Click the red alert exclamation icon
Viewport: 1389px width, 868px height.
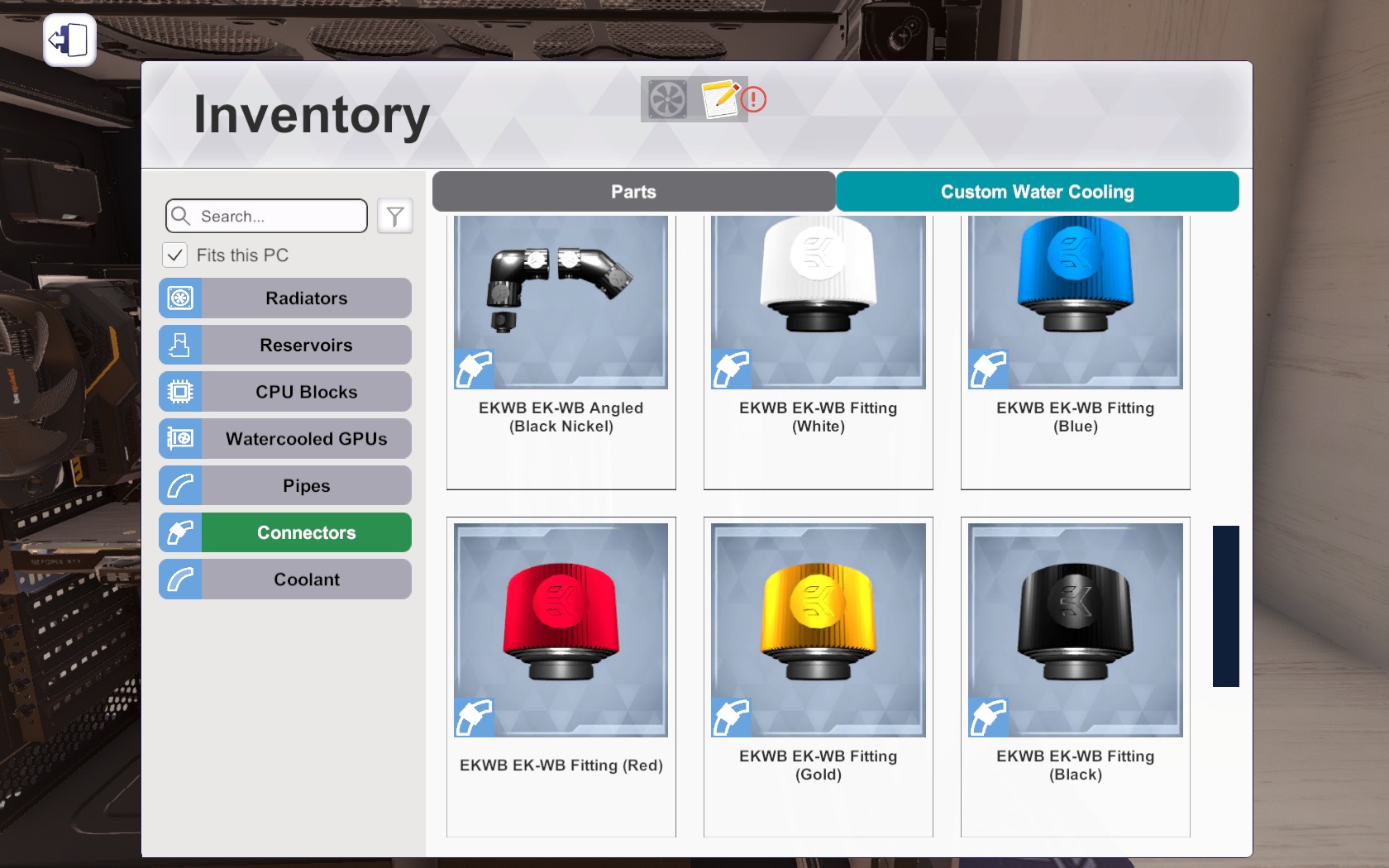coord(753,100)
